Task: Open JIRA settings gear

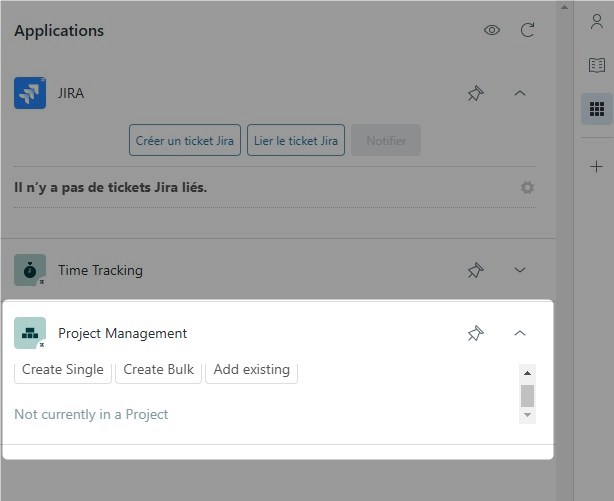Action: pos(527,188)
